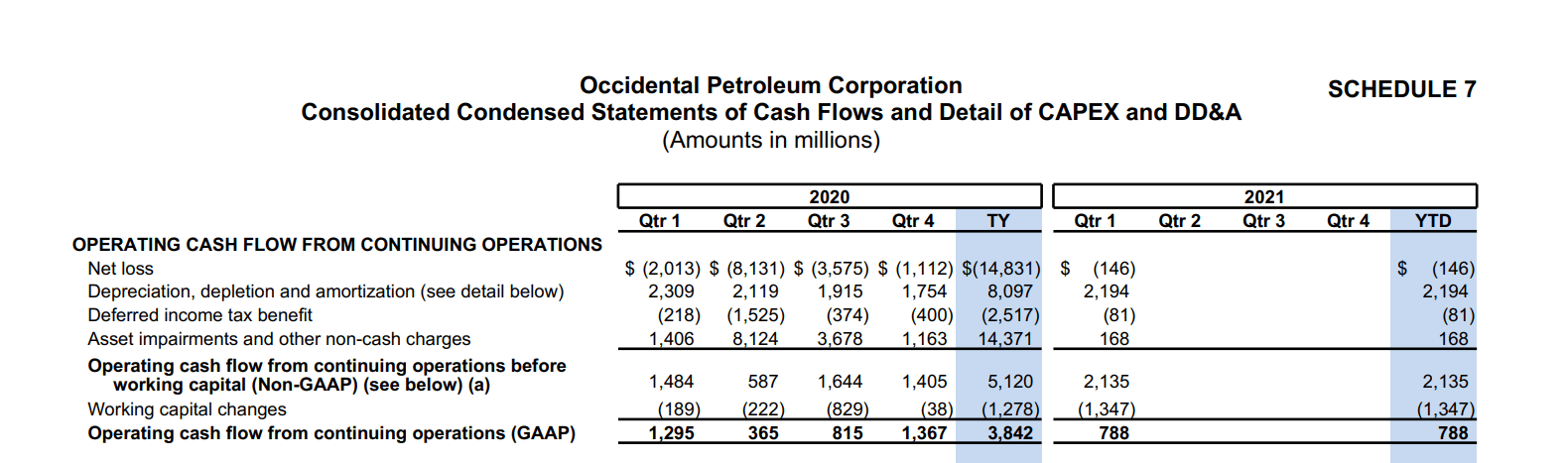Click 'Qtr 2' header under 2021
Viewport: 1568px width, 463px height.
click(1179, 220)
